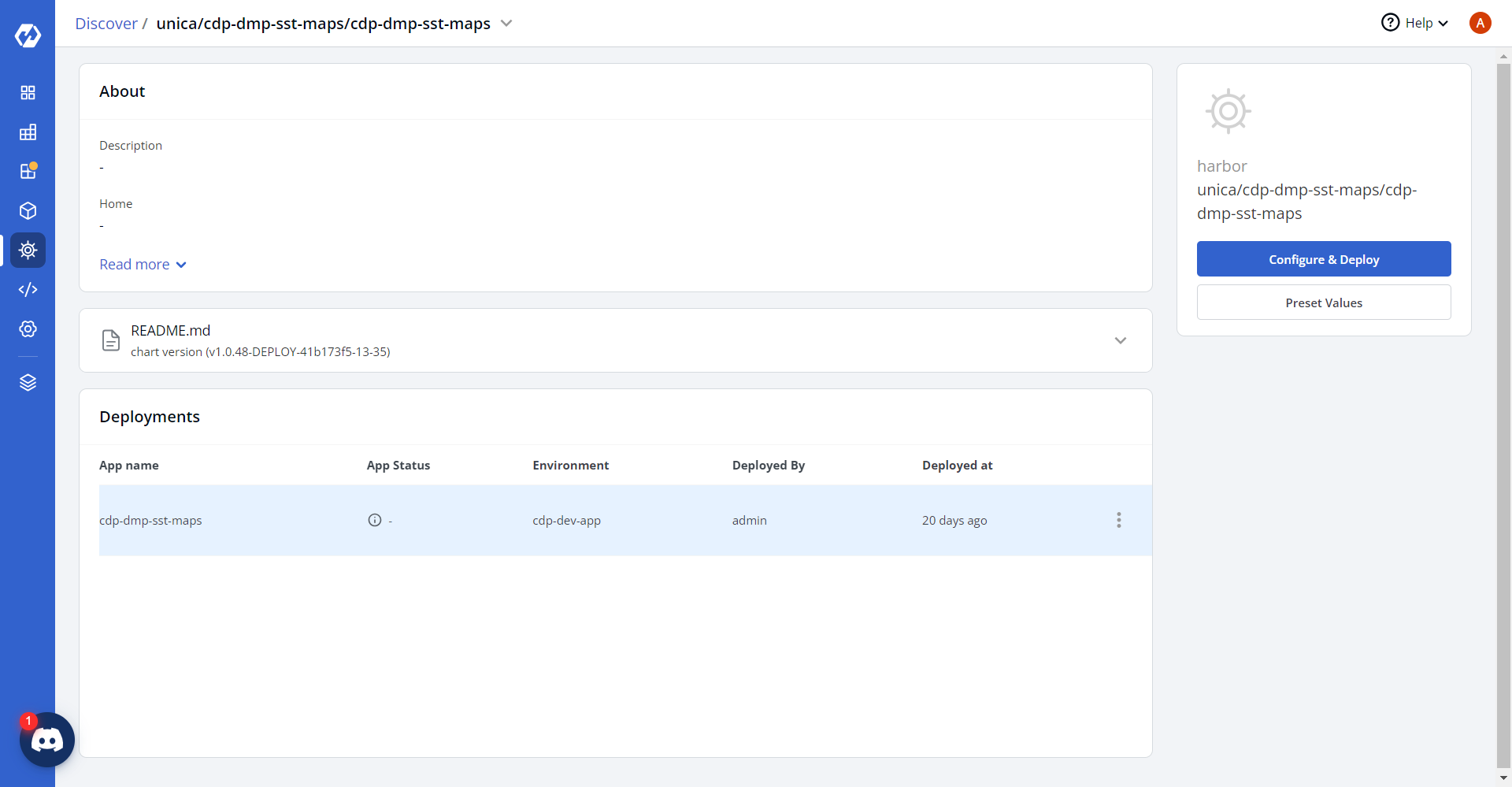Expand the chart name breadcrumb dropdown

point(506,24)
